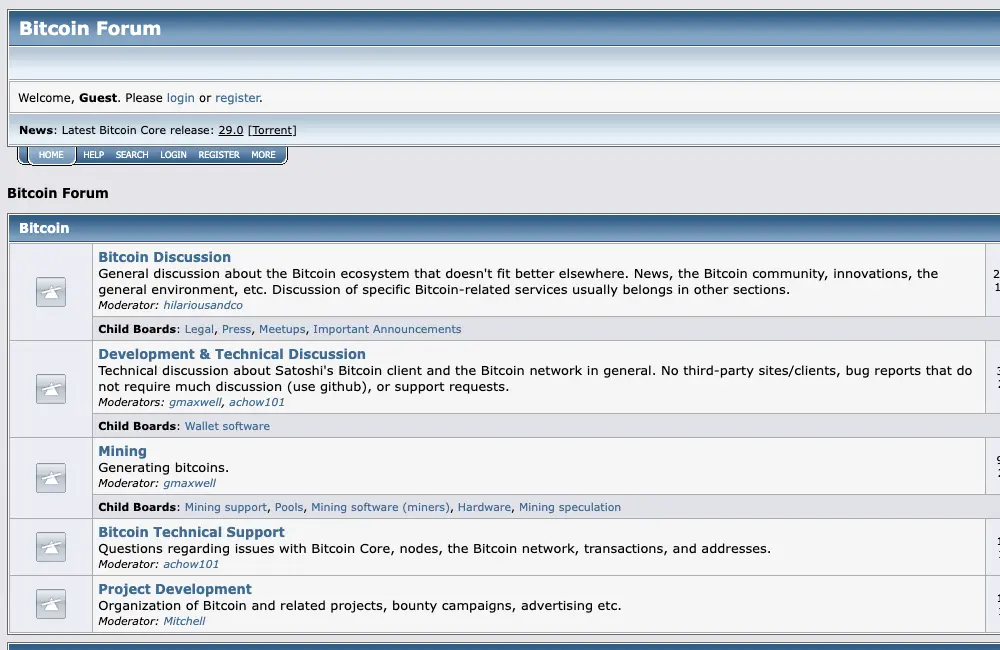Select REGISTER in the navigation bar
This screenshot has width=1000, height=650.
(219, 155)
